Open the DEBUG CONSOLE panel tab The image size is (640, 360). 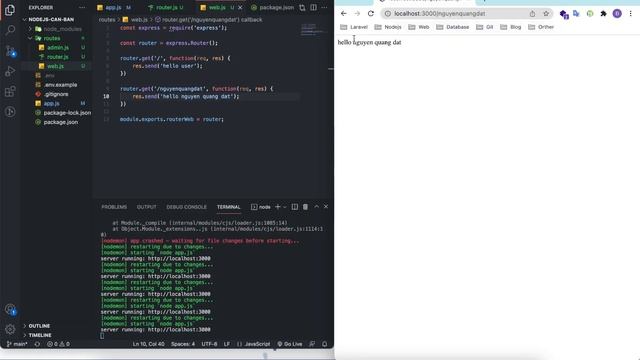186,207
